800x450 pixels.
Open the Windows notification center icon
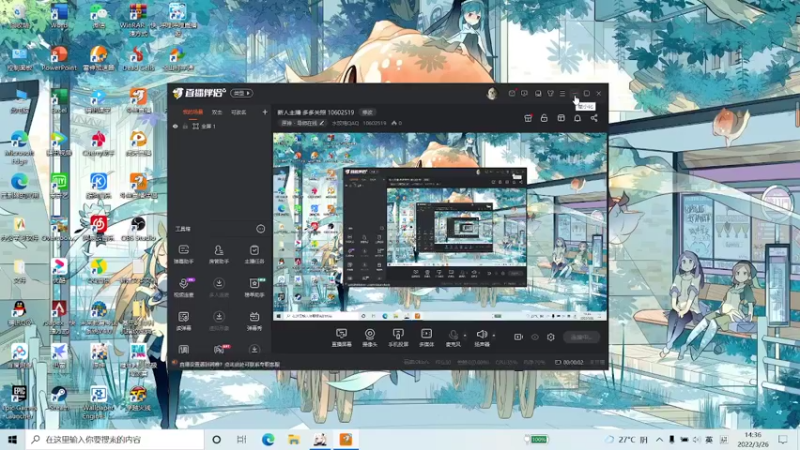[783, 439]
